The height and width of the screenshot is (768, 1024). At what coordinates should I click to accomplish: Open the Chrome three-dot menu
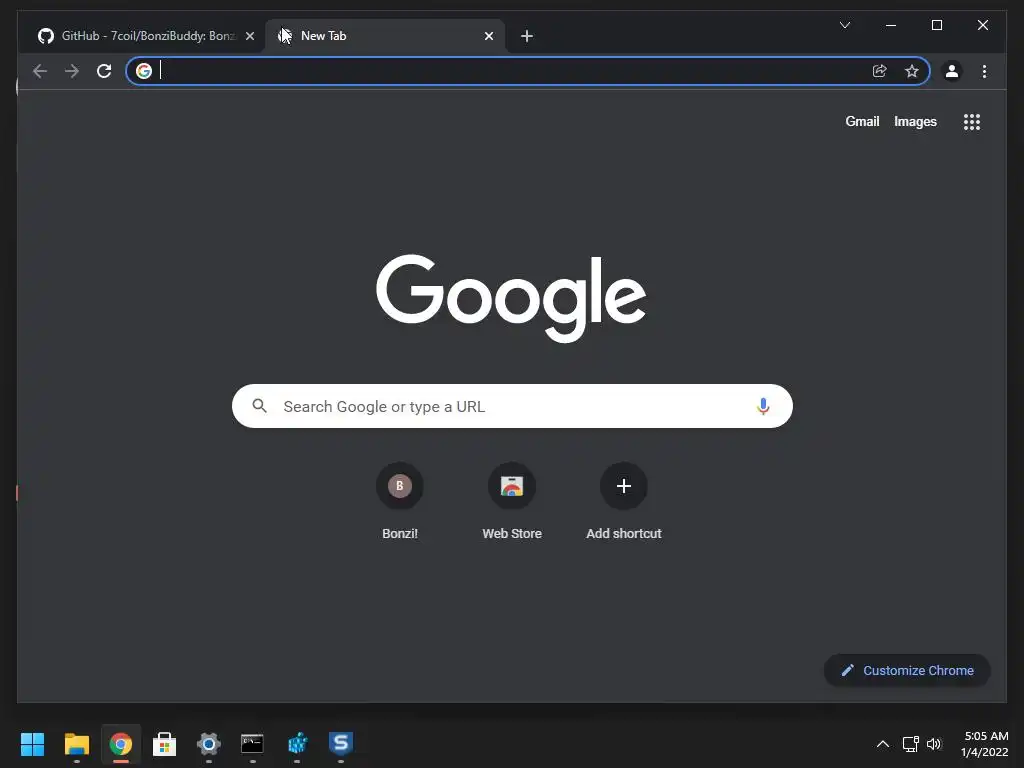coord(984,71)
